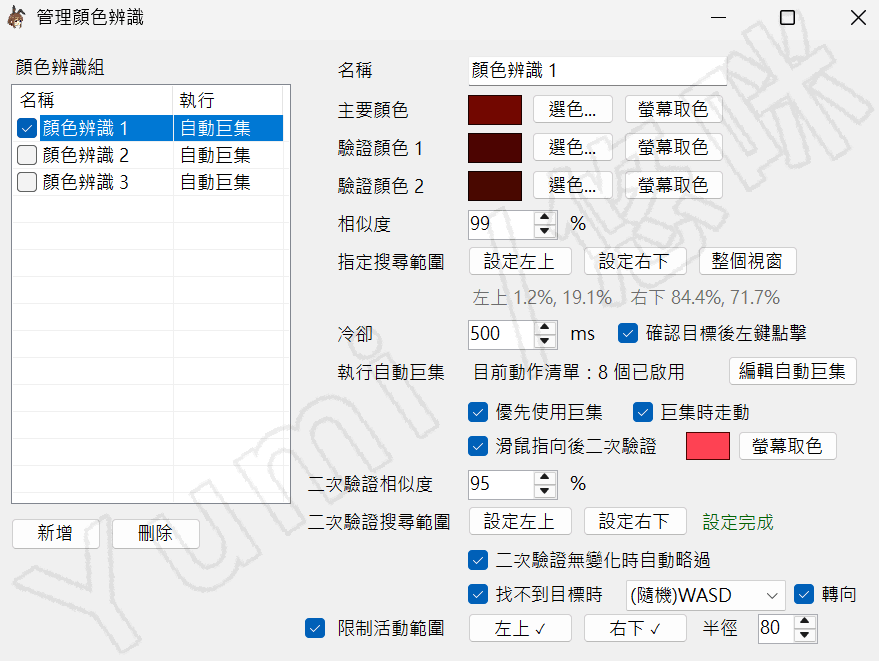The image size is (879, 661).
Task: Uncheck the 找不到目標時 option
Action: (478, 594)
